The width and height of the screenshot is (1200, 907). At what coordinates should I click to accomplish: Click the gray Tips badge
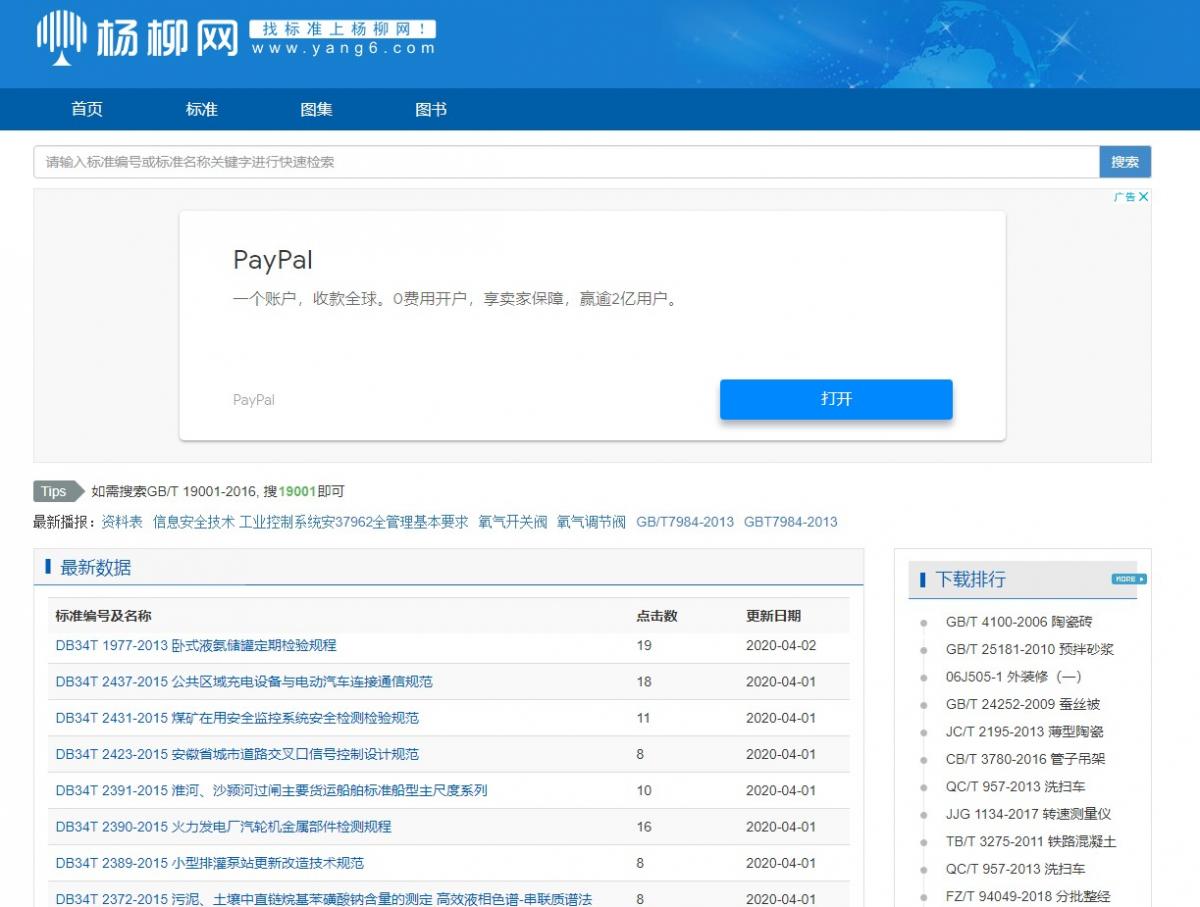click(54, 491)
